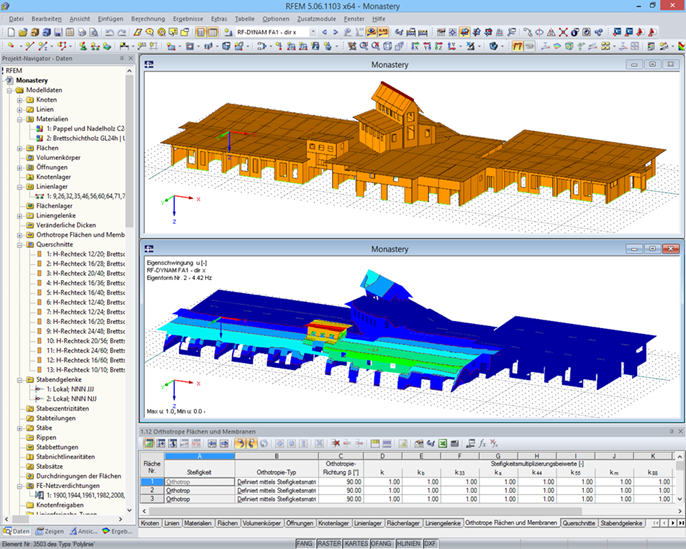Open a model with the folder icon
Screen dimensions: 686x549
click(x=23, y=32)
